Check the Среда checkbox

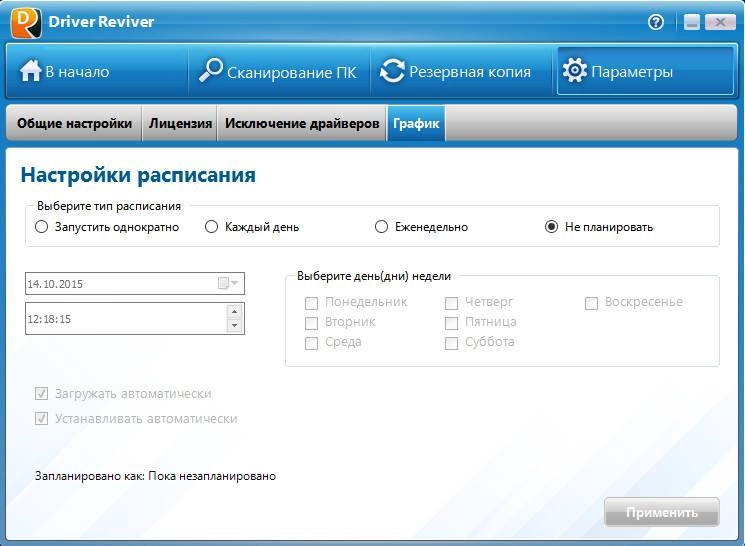311,343
